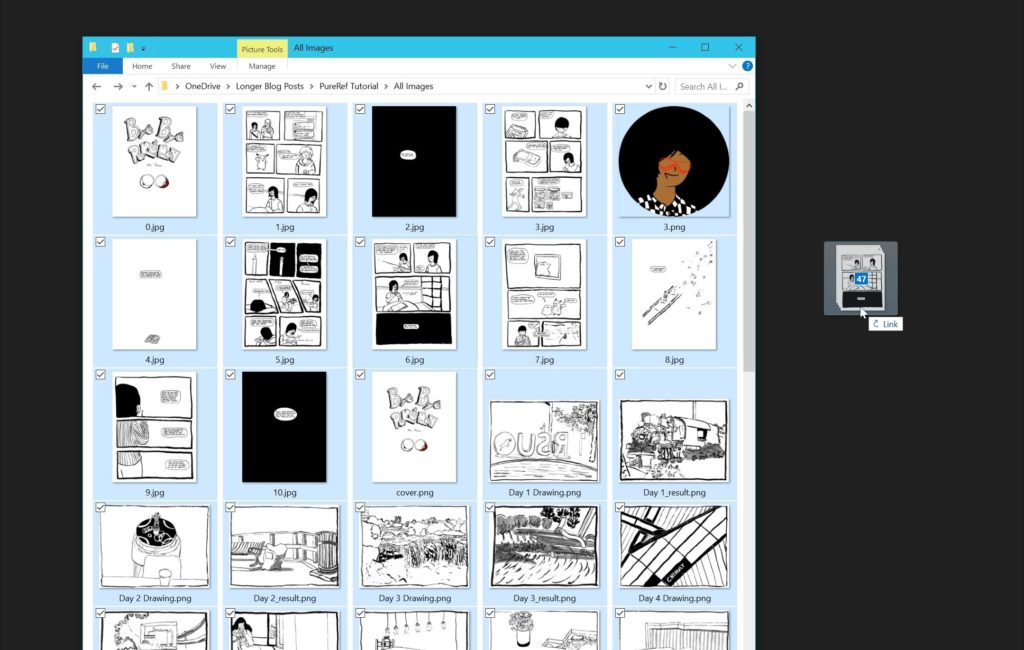This screenshot has width=1024, height=650.
Task: Uncheck the checkbox for 0.jpg
Action: tap(101, 109)
